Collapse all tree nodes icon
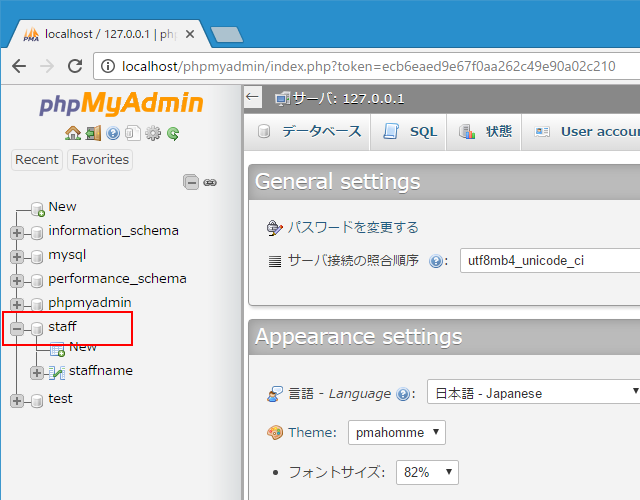Image resolution: width=640 pixels, height=500 pixels. pyautogui.click(x=191, y=182)
